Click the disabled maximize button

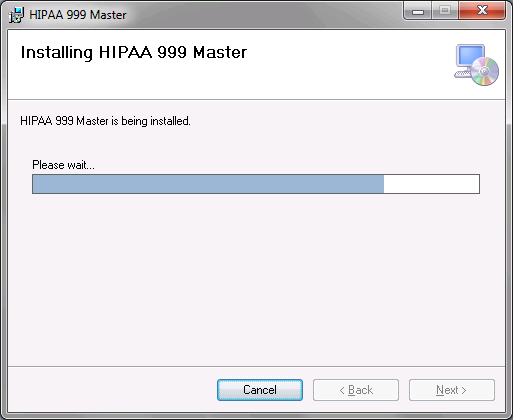click(x=445, y=11)
